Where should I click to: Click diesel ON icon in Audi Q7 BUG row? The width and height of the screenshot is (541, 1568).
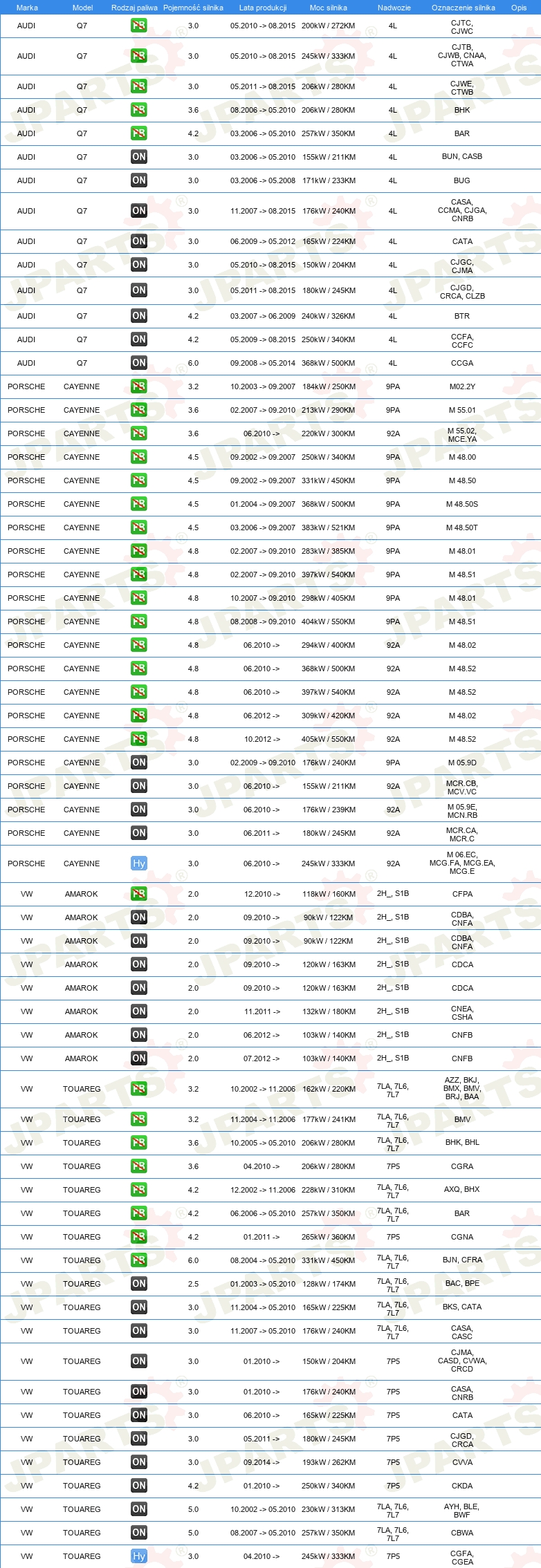click(x=139, y=180)
